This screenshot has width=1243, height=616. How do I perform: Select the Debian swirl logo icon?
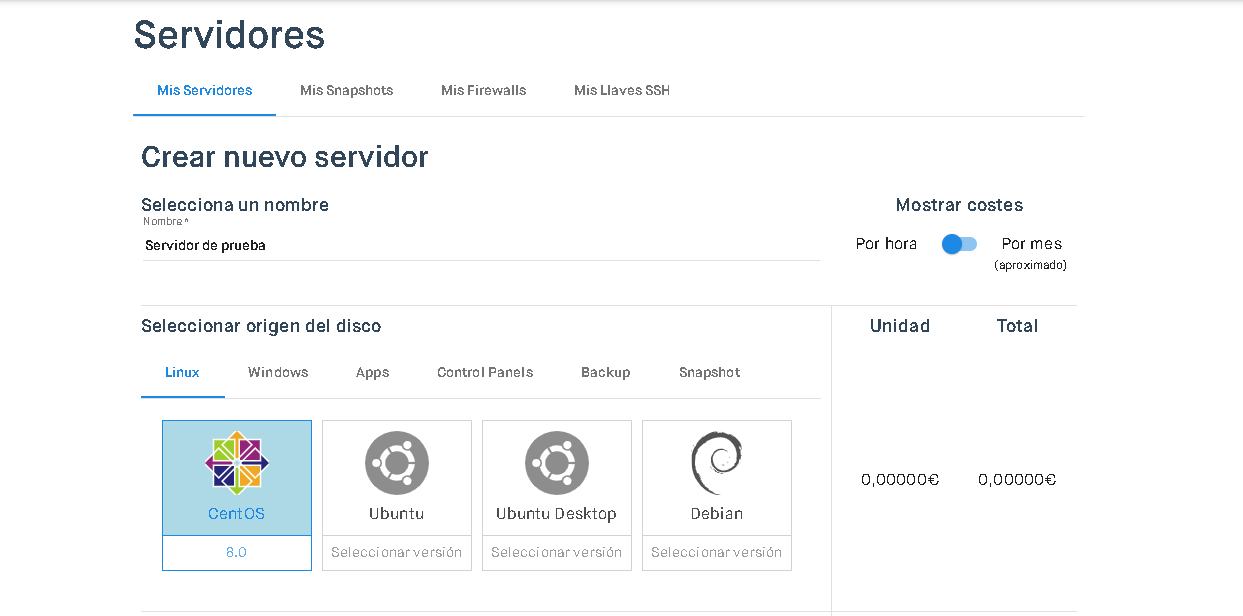click(x=717, y=463)
